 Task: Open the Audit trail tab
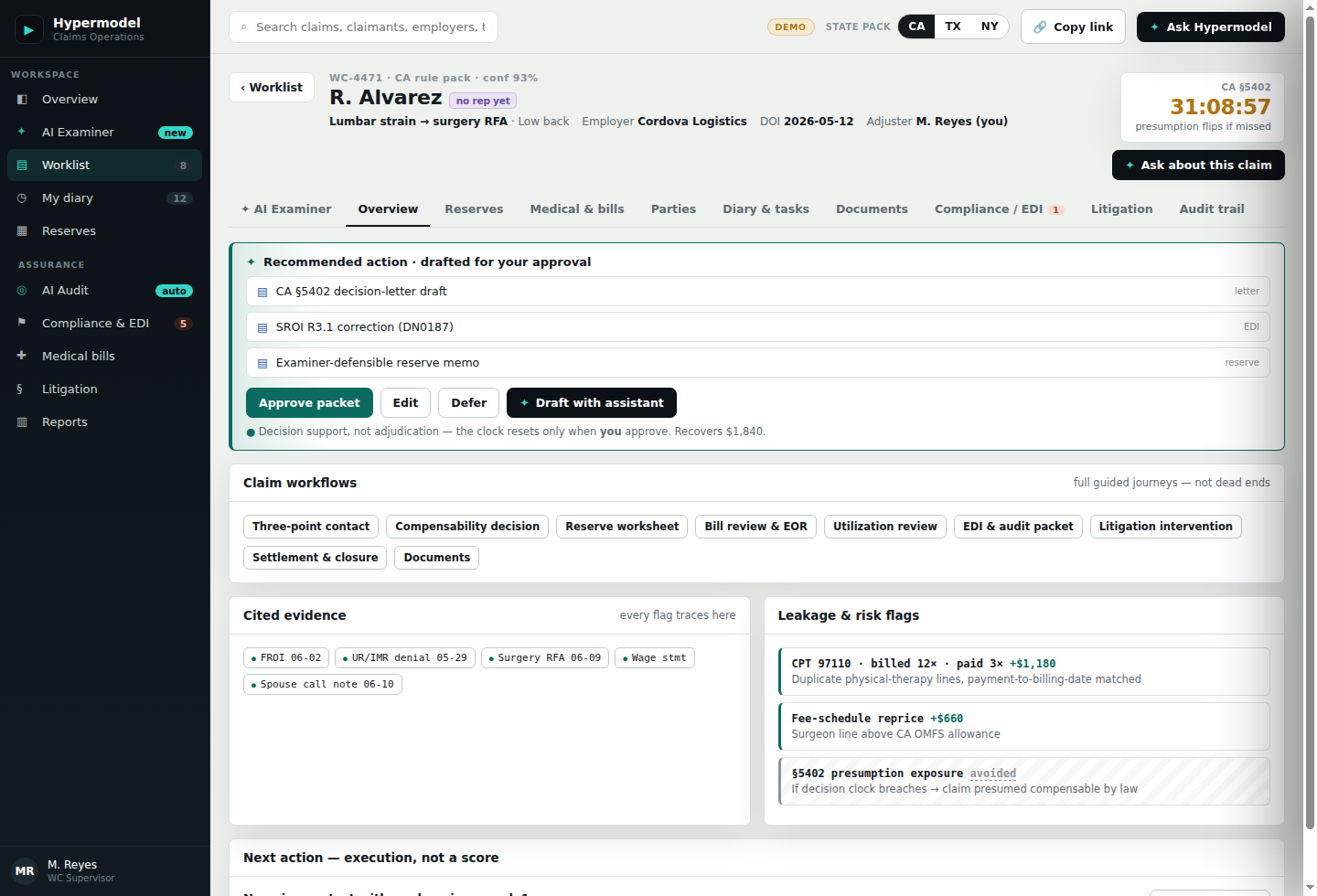(x=1212, y=209)
